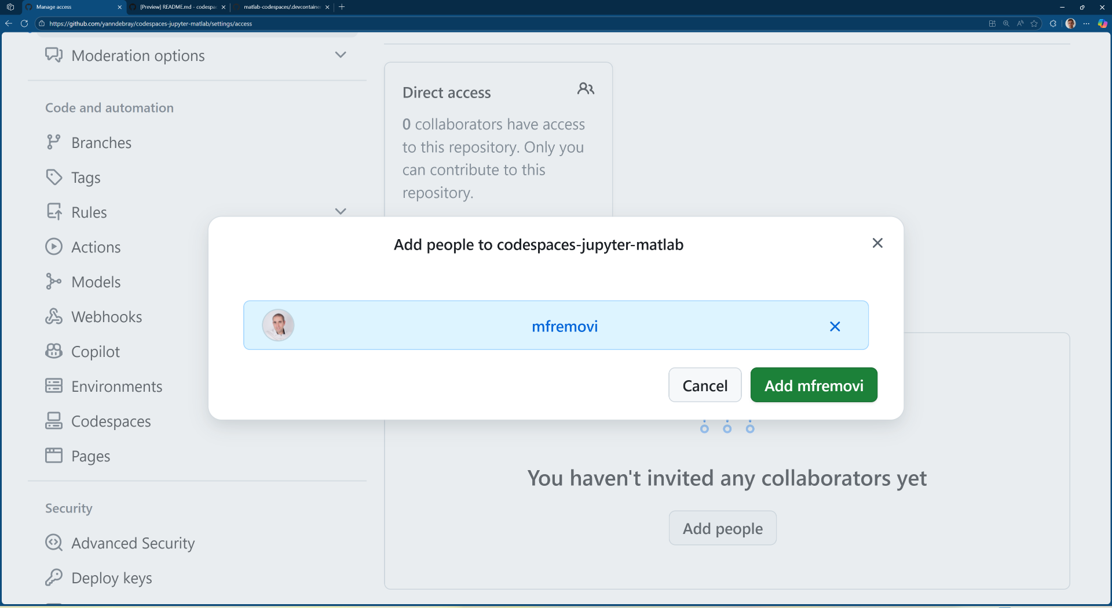
Task: Click the Tags icon in sidebar
Action: (54, 177)
